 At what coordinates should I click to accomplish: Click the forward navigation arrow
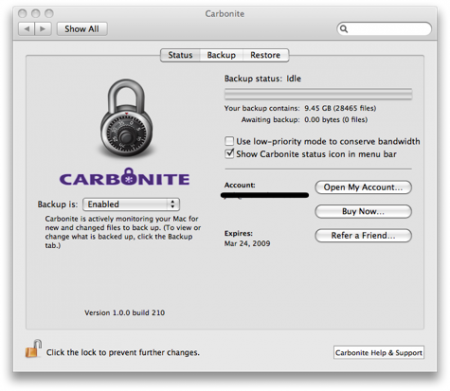coord(43,29)
